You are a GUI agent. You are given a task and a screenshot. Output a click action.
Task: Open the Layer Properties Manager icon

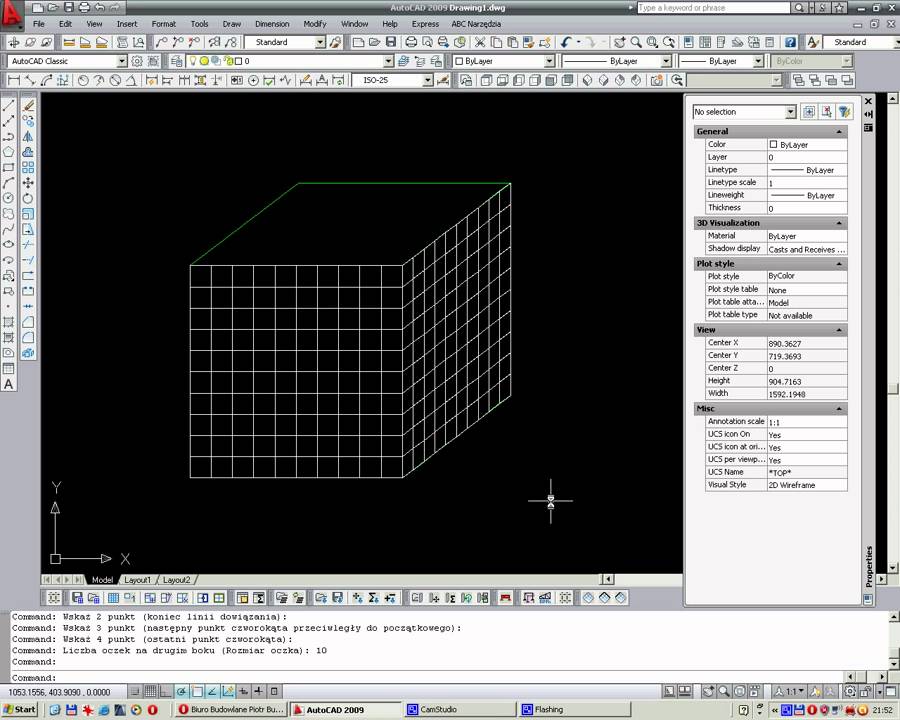tap(177, 61)
